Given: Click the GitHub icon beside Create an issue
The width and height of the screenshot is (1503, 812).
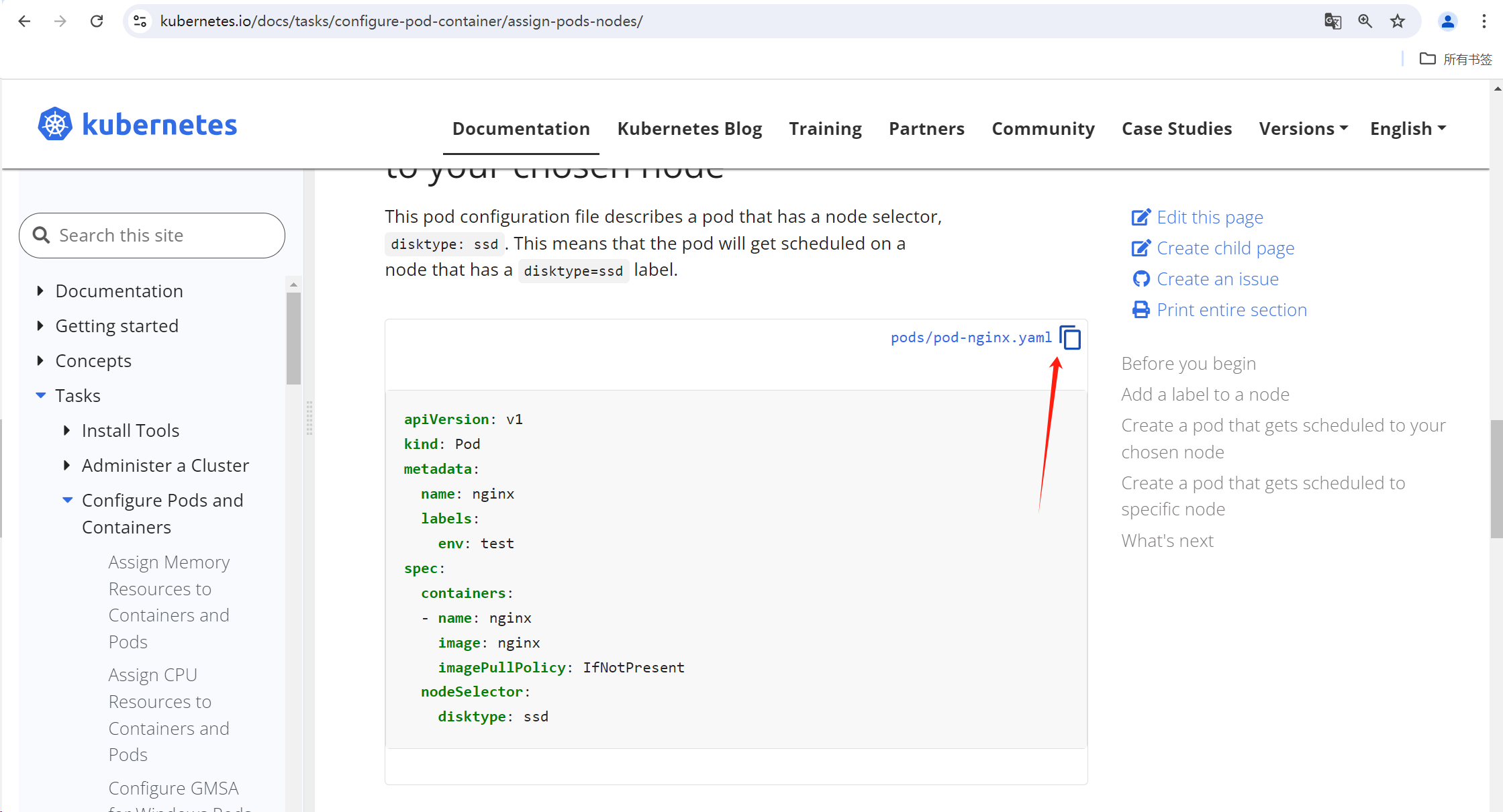Looking at the screenshot, I should tap(1141, 278).
